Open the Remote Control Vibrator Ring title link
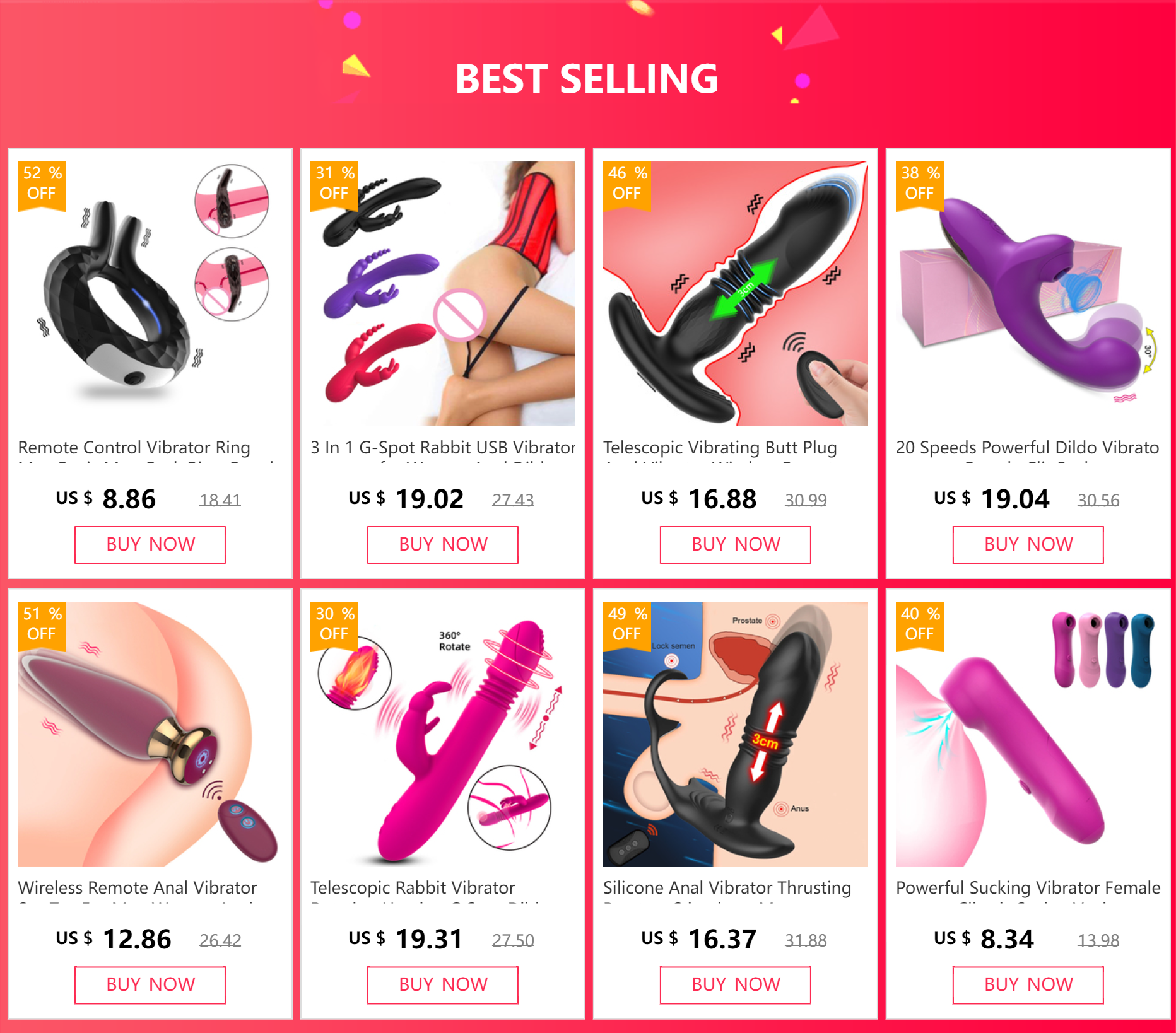Image resolution: width=1176 pixels, height=1033 pixels. click(x=134, y=448)
